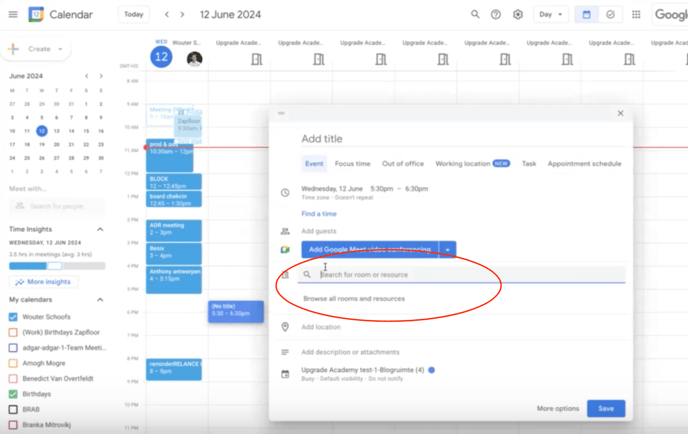Click the blue color dot next to calendar name
Image resolution: width=688 pixels, height=434 pixels.
(432, 370)
